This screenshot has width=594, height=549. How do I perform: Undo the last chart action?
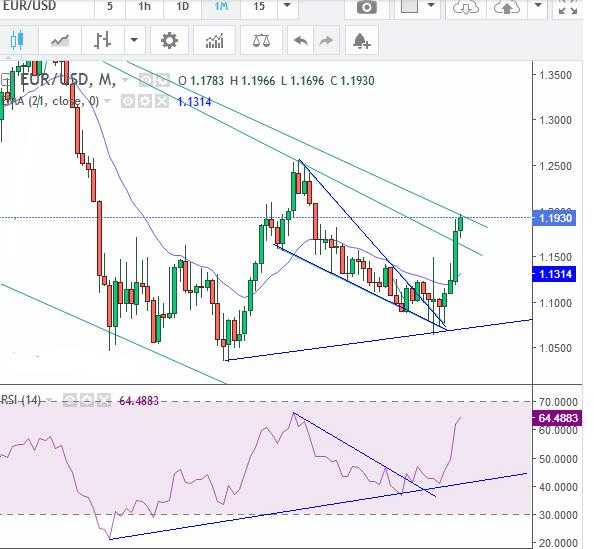tap(300, 40)
